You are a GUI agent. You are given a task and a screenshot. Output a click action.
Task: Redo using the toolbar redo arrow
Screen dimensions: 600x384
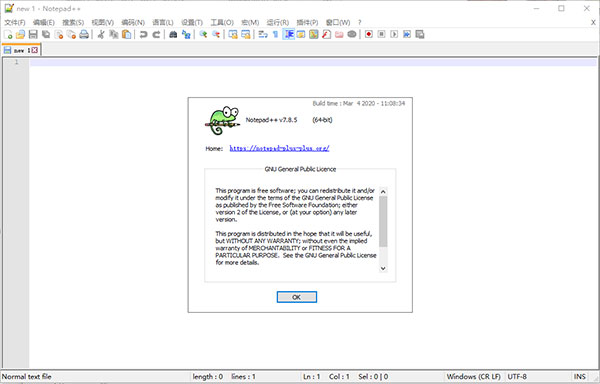156,35
